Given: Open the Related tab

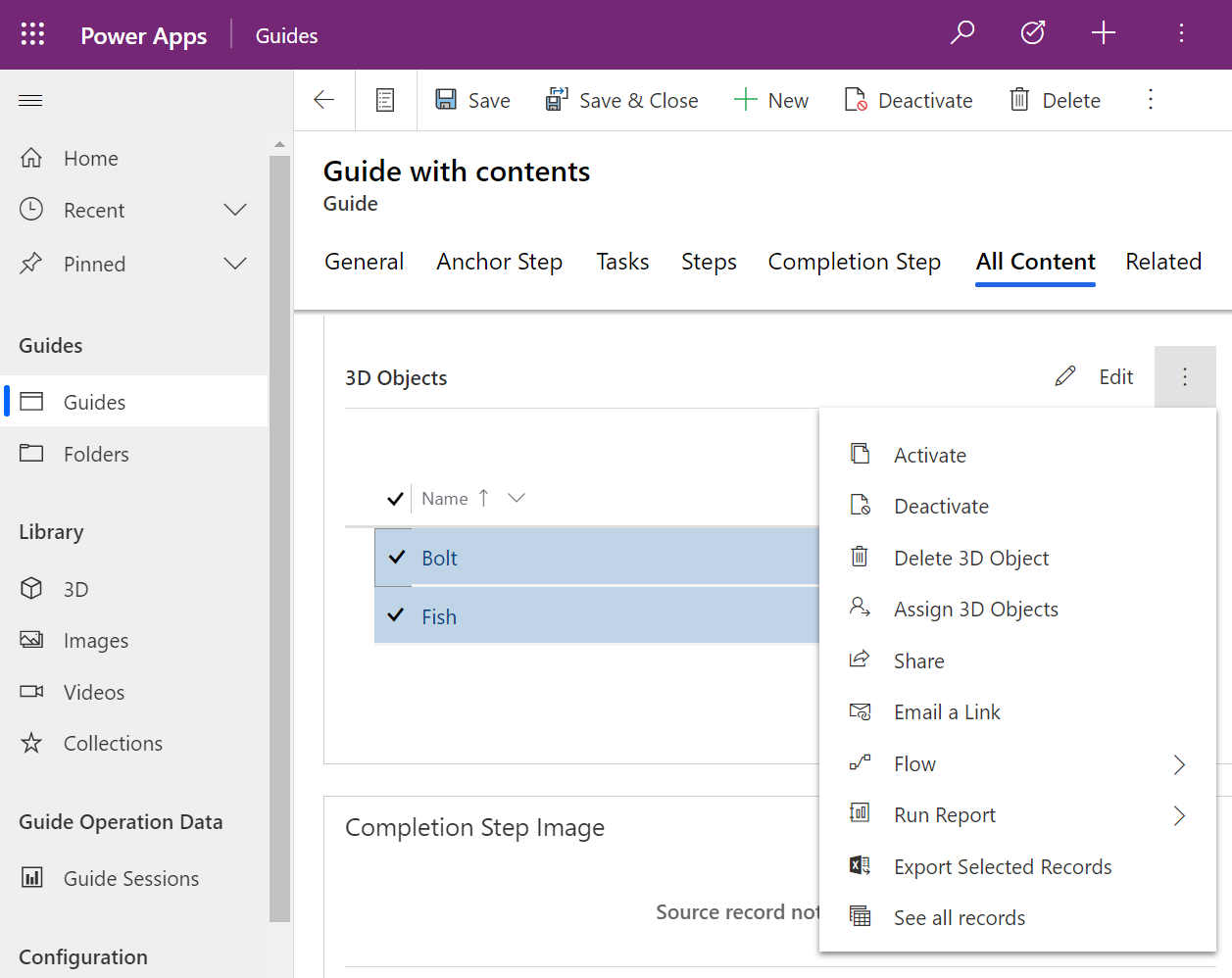Looking at the screenshot, I should coord(1163,262).
